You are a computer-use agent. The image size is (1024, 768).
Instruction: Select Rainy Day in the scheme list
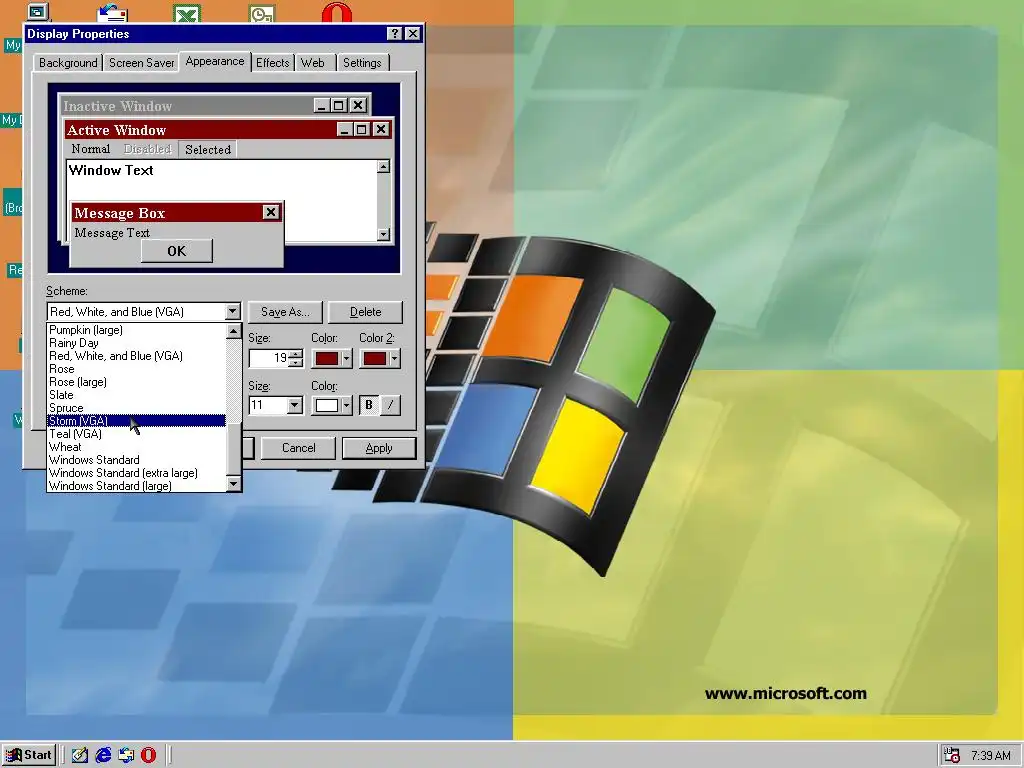tap(136, 343)
